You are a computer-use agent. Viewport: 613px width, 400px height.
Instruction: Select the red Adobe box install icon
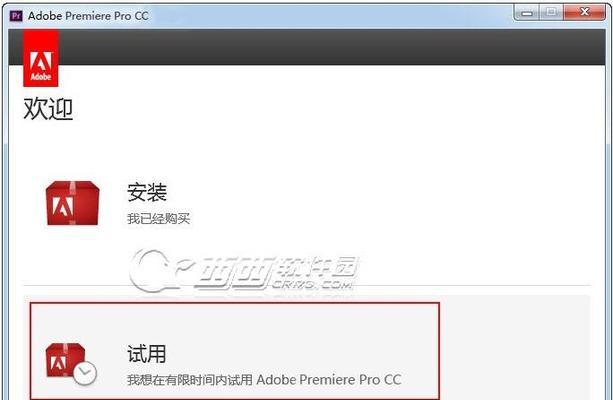tap(72, 203)
